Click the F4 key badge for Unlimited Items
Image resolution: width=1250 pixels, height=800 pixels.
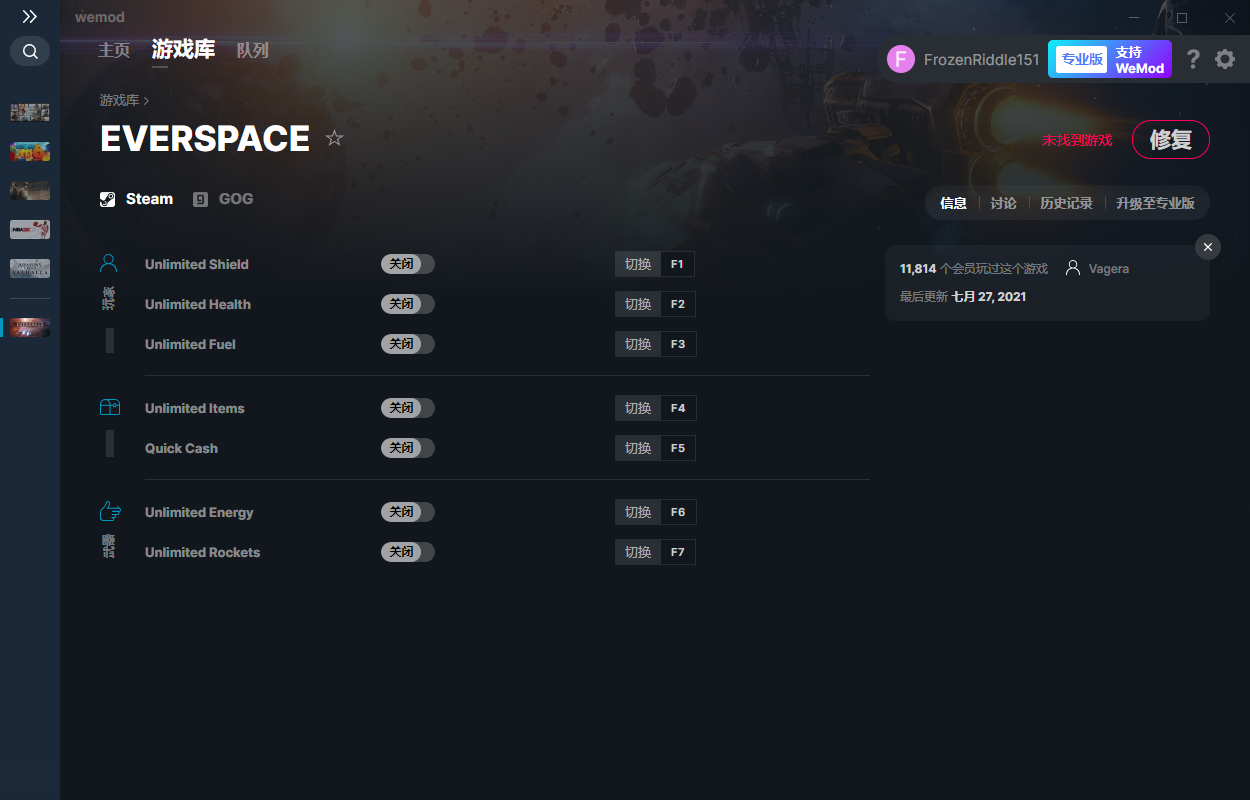[x=678, y=408]
